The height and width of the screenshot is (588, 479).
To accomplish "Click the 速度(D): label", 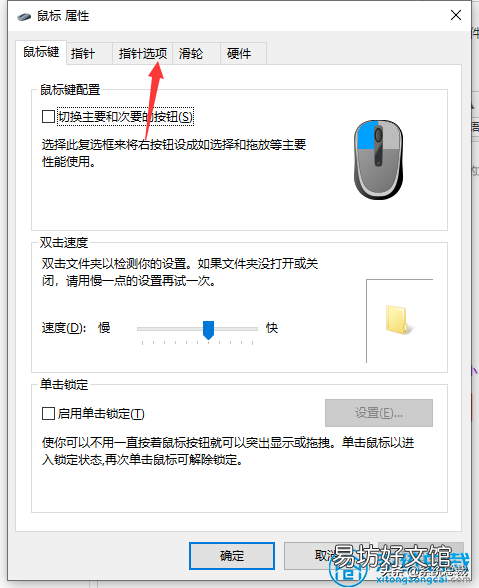I will pyautogui.click(x=64, y=328).
